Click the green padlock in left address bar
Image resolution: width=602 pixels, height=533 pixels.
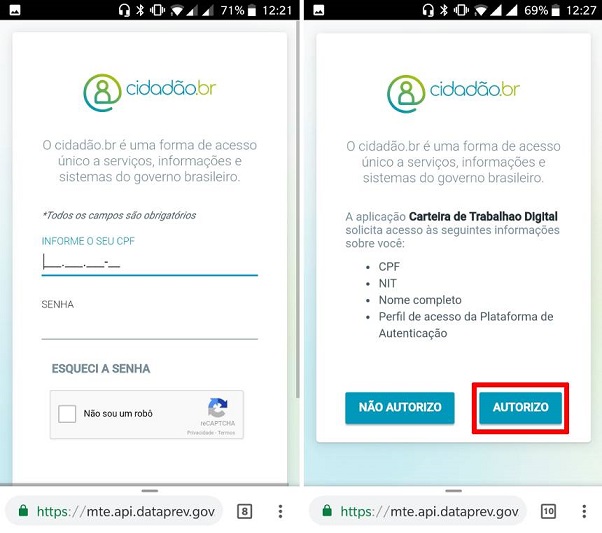23,510
